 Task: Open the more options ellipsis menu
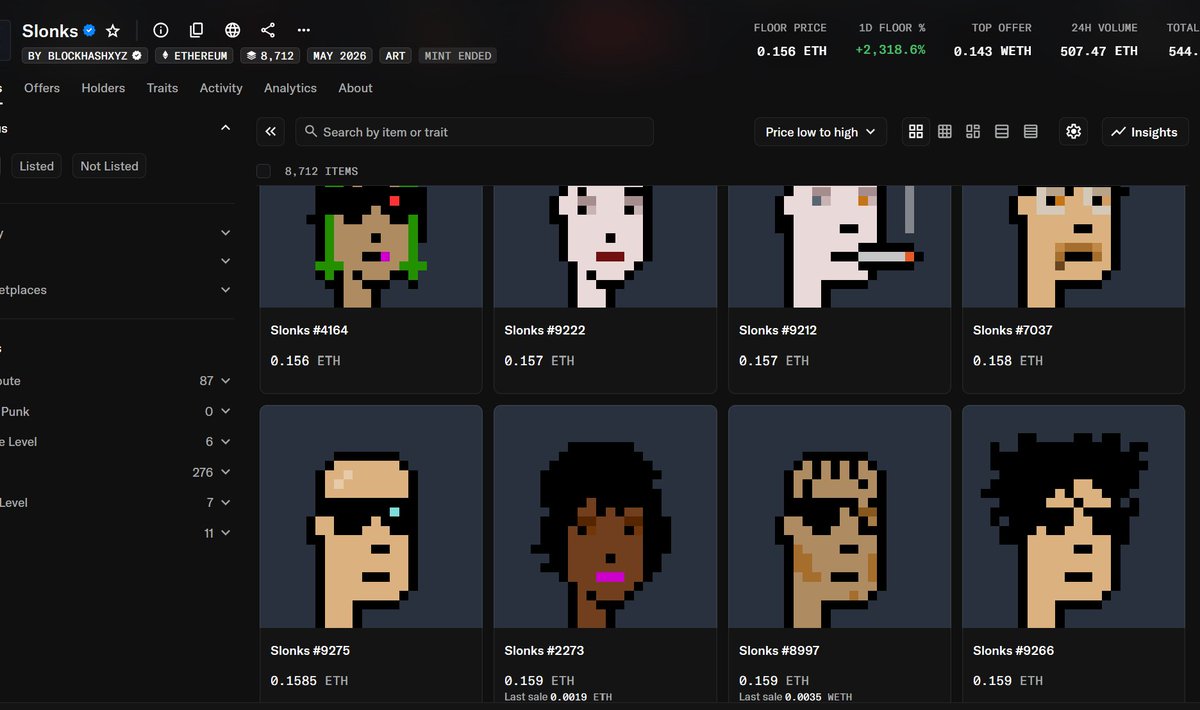[x=304, y=31]
